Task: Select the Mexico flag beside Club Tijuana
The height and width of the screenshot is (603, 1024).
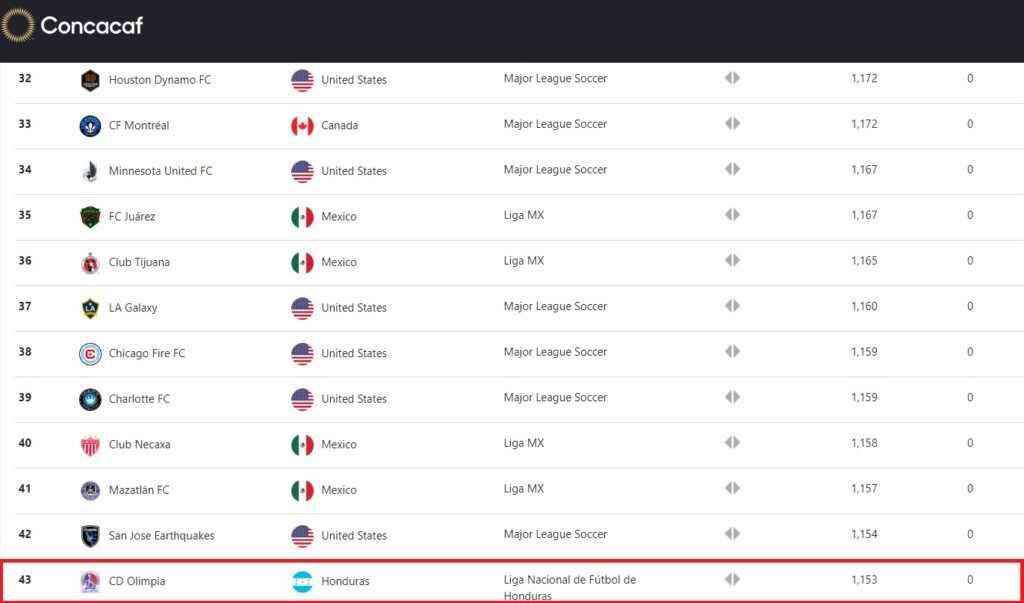Action: 302,263
